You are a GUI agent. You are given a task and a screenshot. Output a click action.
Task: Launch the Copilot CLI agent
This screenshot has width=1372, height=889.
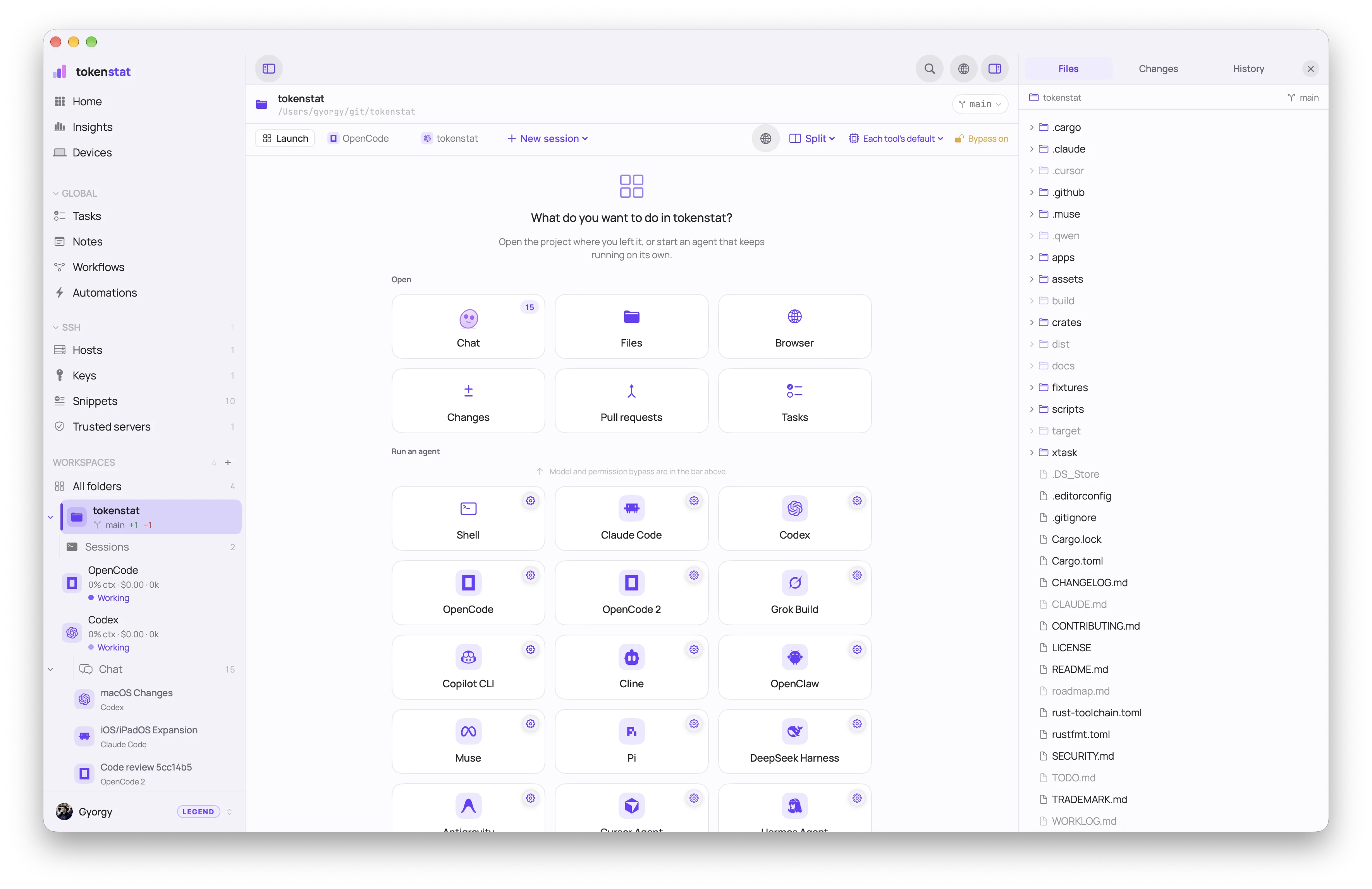click(468, 667)
